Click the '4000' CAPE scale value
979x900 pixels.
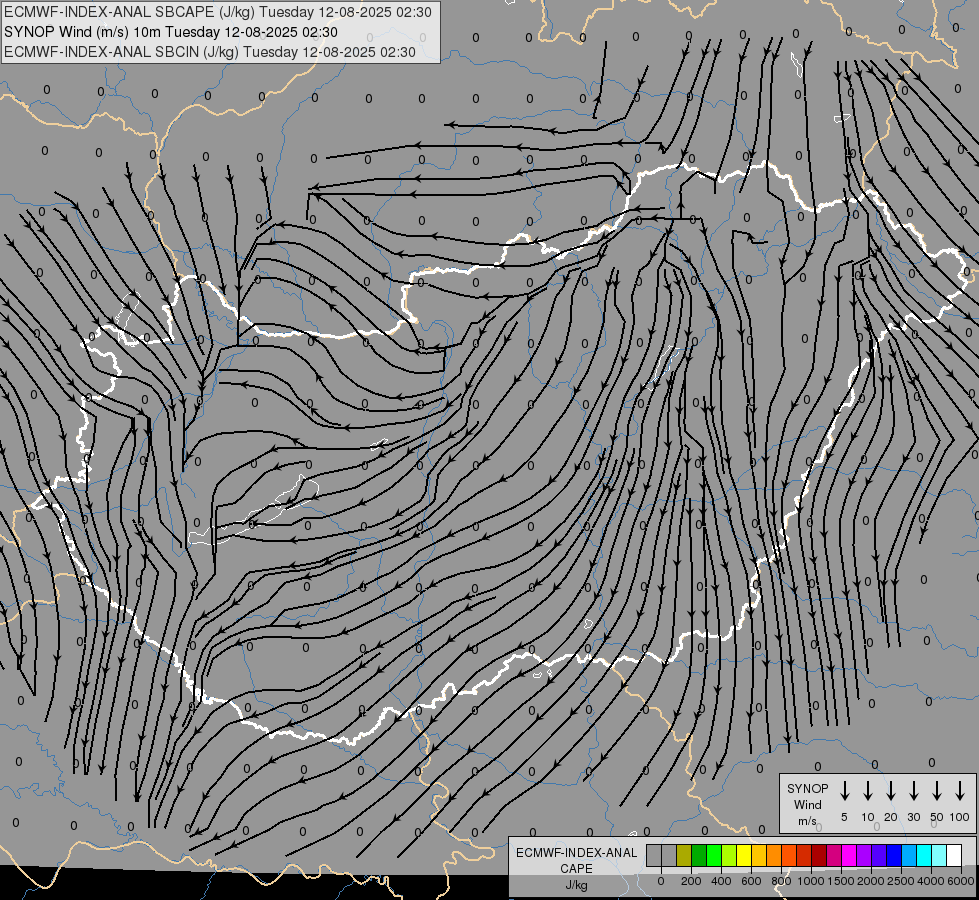931,881
